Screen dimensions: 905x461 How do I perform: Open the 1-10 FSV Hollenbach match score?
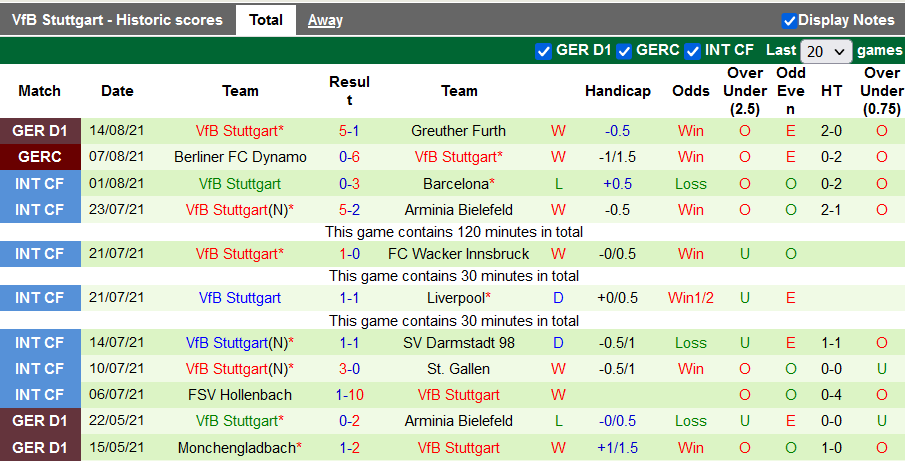point(349,395)
